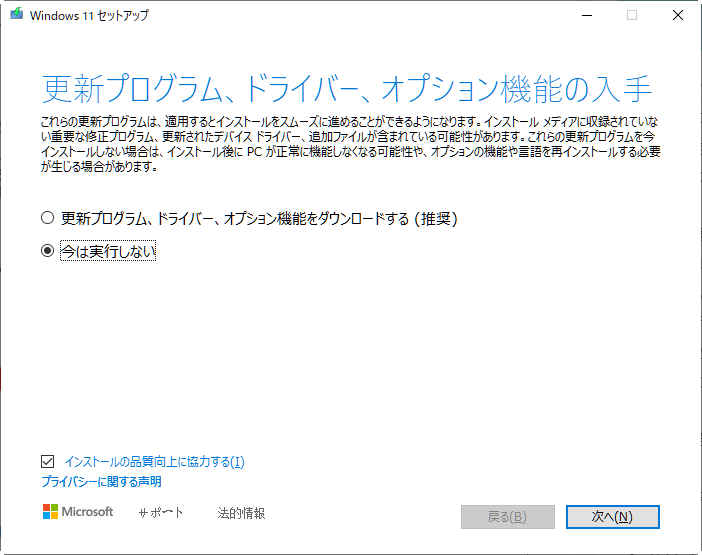Open the プライバシーに関する声明 link

[101, 482]
